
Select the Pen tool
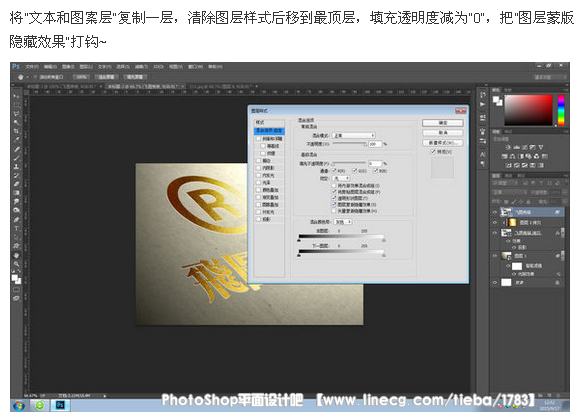coord(16,220)
